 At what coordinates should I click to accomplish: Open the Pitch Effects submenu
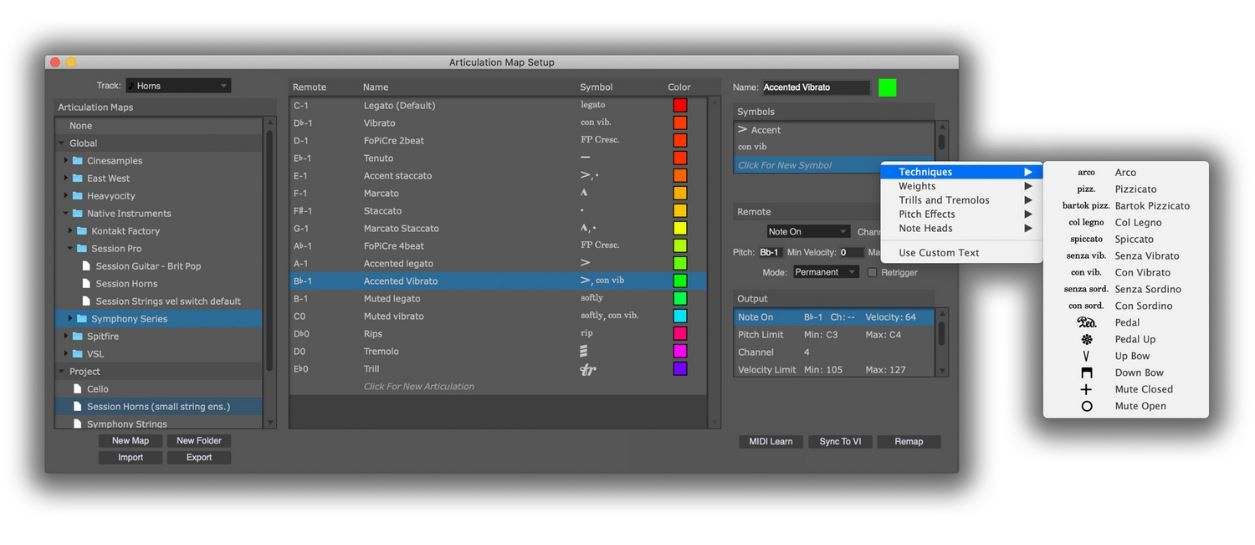tap(961, 214)
